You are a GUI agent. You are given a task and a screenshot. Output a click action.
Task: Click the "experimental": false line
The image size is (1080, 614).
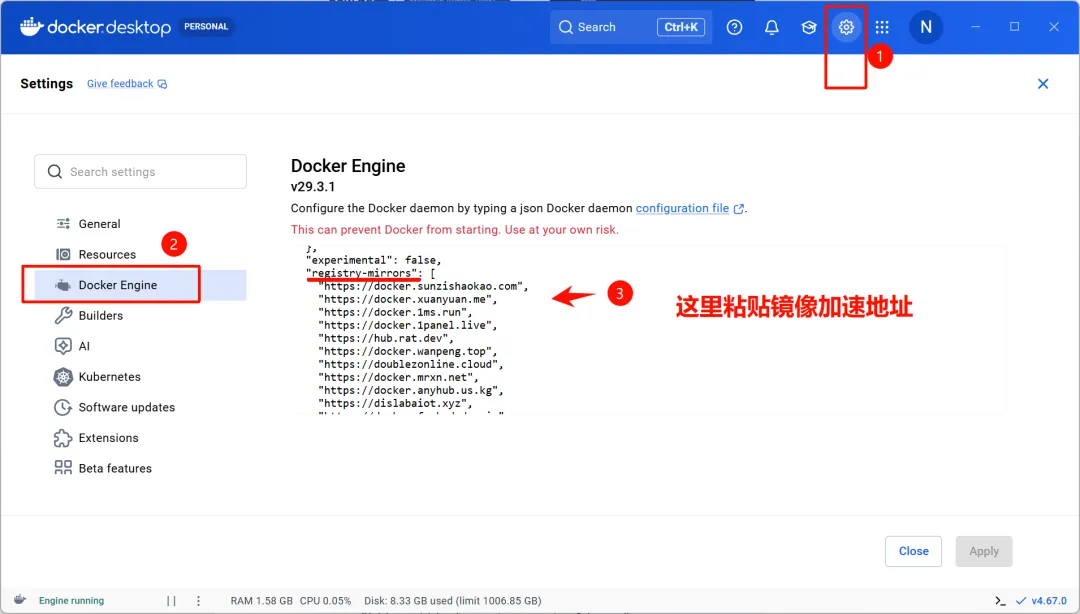click(x=373, y=260)
